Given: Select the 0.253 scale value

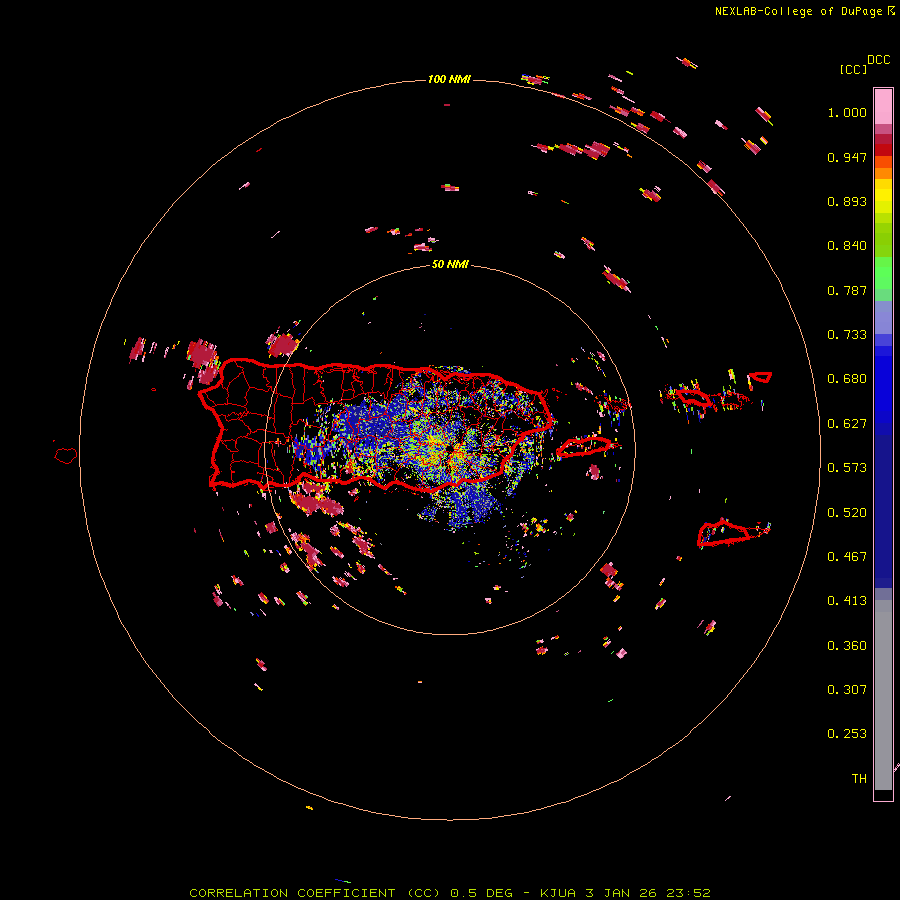Looking at the screenshot, I should [847, 734].
